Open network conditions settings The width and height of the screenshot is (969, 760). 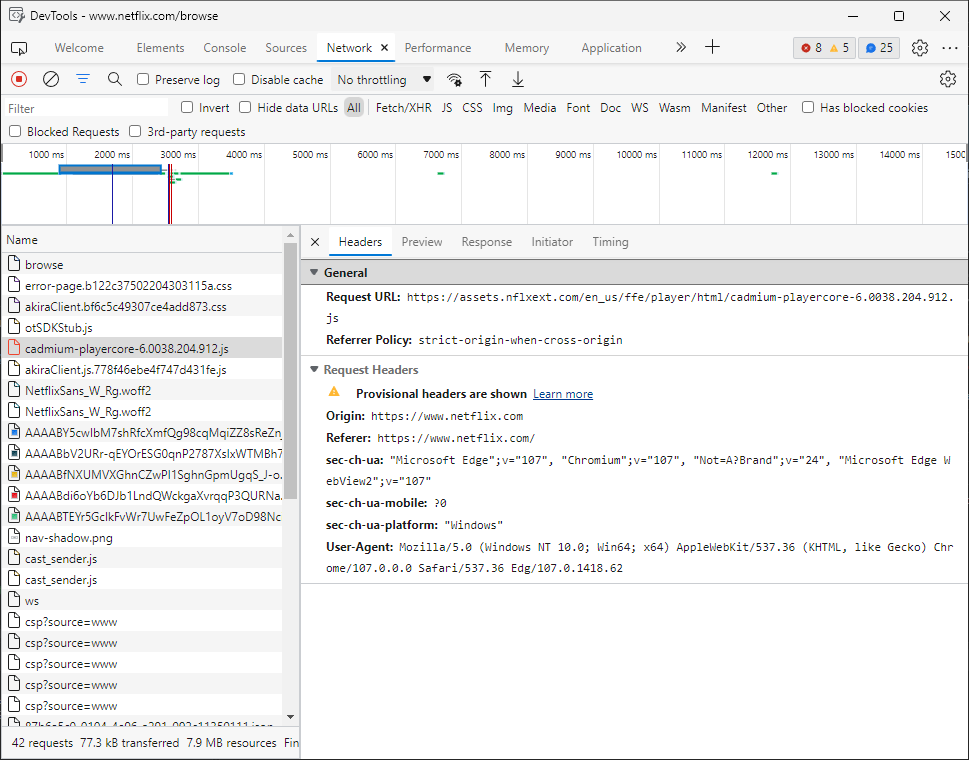click(x=454, y=79)
